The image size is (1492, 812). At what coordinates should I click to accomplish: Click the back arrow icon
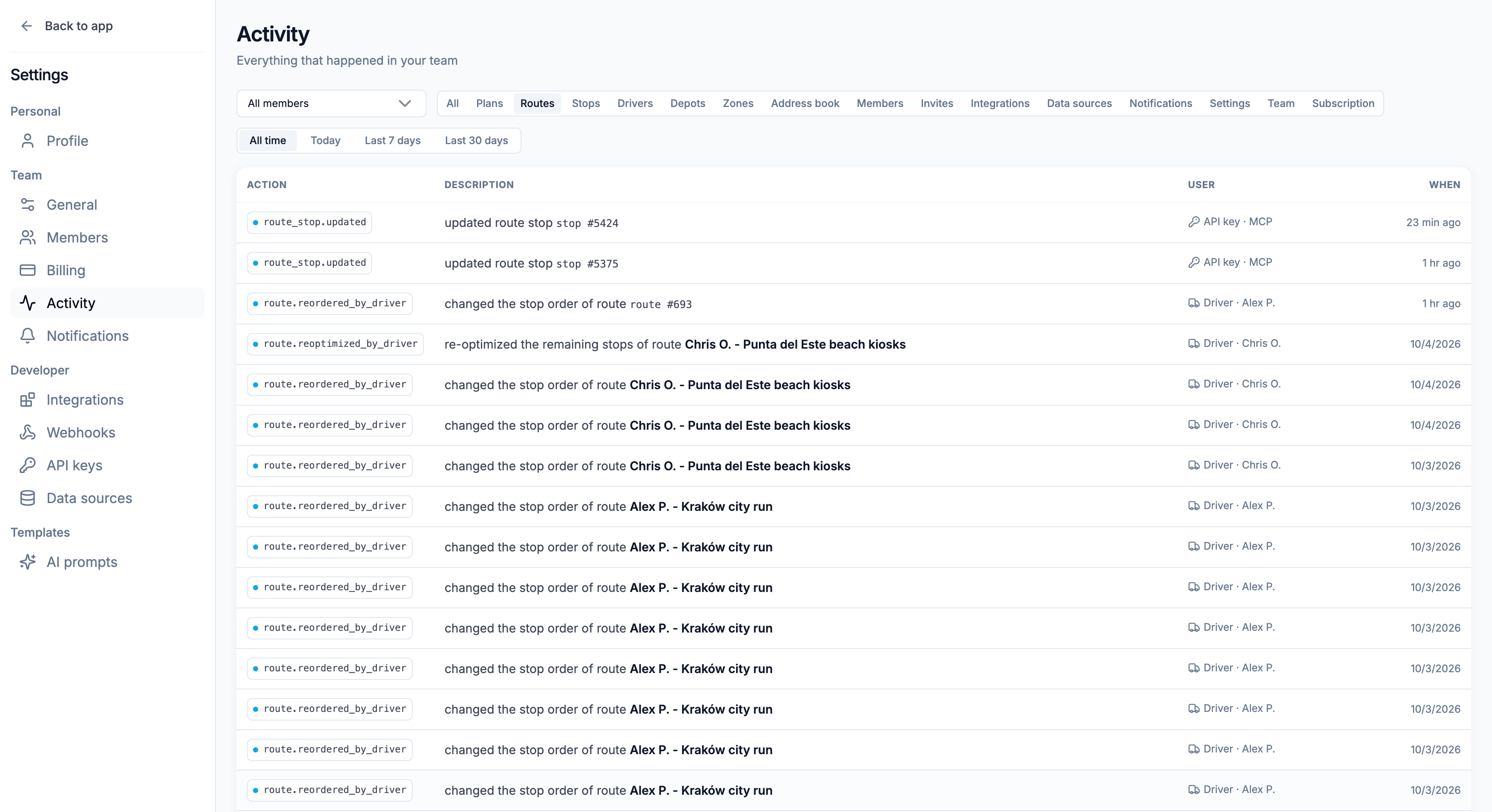tap(27, 26)
